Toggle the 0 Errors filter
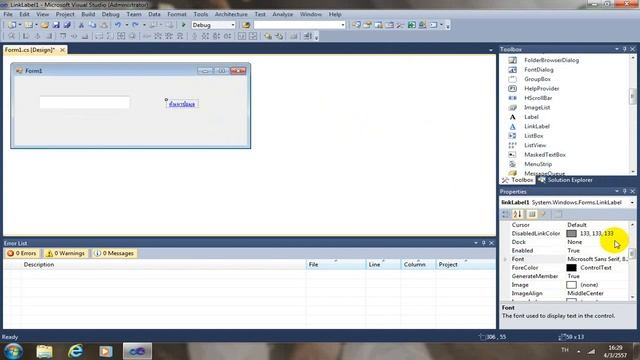The height and width of the screenshot is (360, 640). 22,253
